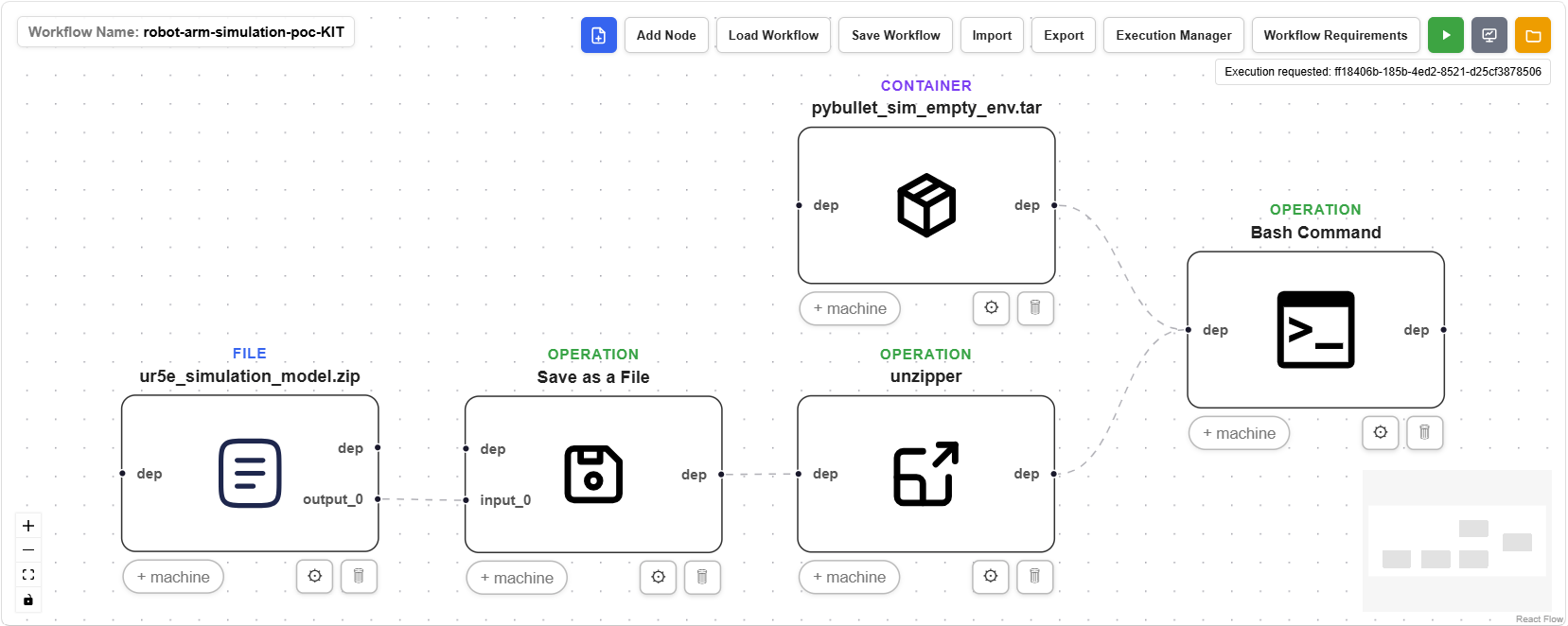Click the Add Node button
Screen dimensions: 1568x626
666,35
